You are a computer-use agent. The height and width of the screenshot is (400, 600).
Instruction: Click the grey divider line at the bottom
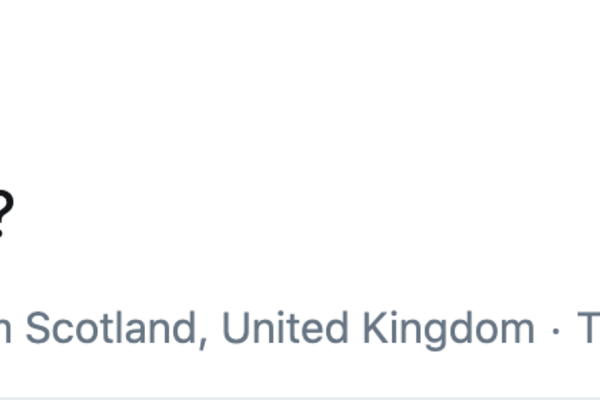point(300,396)
